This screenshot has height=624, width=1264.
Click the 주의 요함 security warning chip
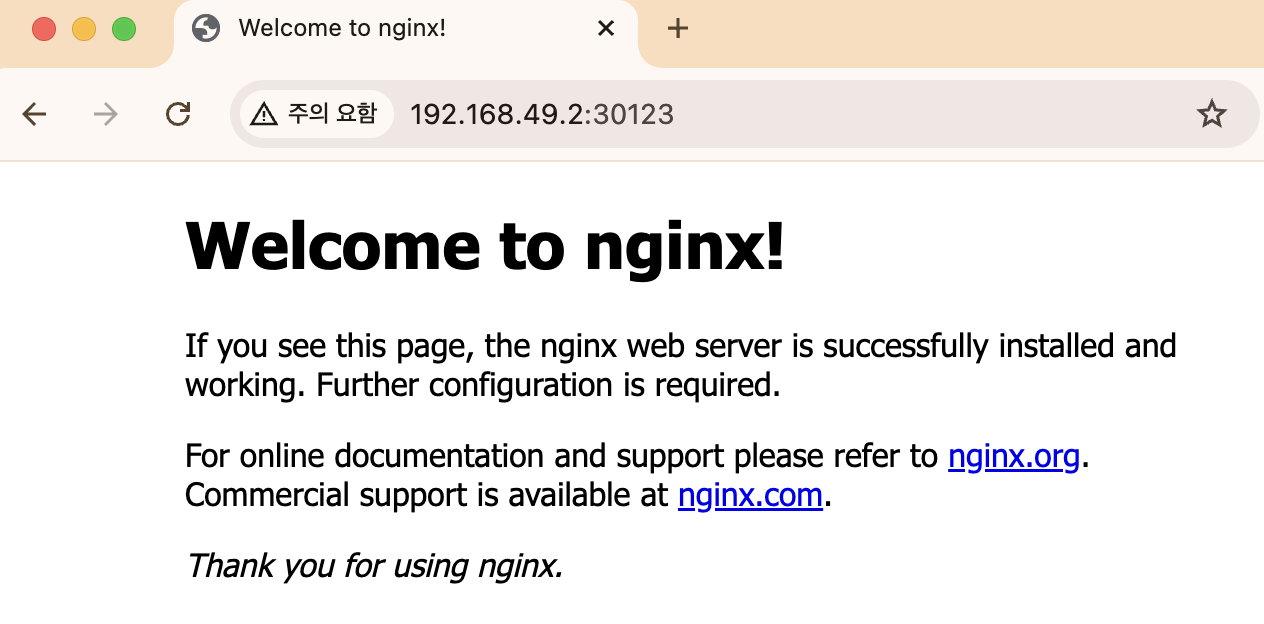coord(315,114)
